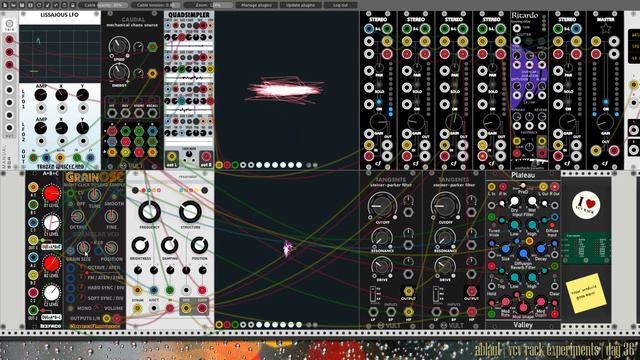Screen dimensions: 640x360
Task: Click the MASTER channel GAIN knob
Action: pyautogui.click(x=605, y=122)
